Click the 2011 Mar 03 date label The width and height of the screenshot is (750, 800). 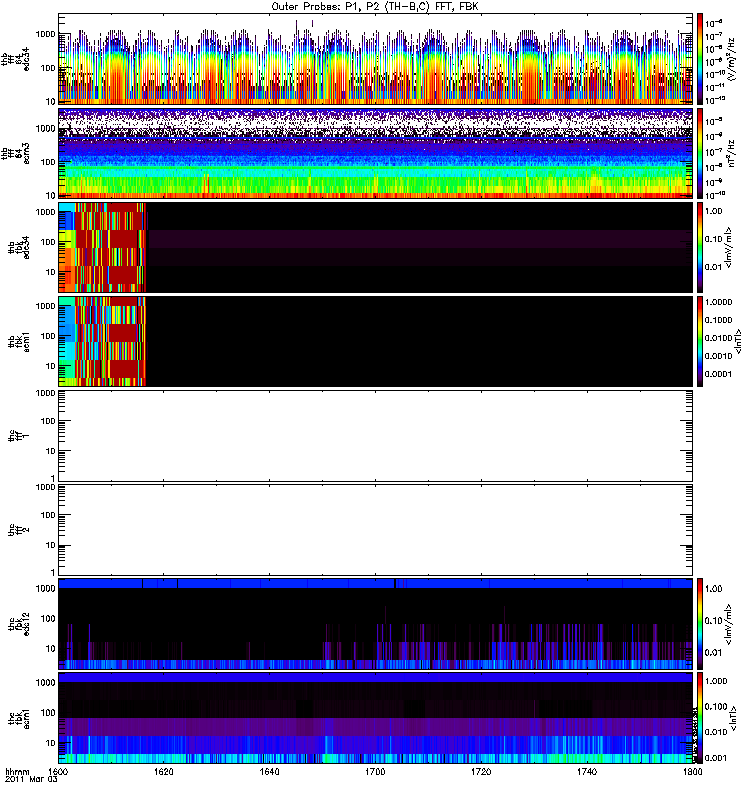[32, 779]
